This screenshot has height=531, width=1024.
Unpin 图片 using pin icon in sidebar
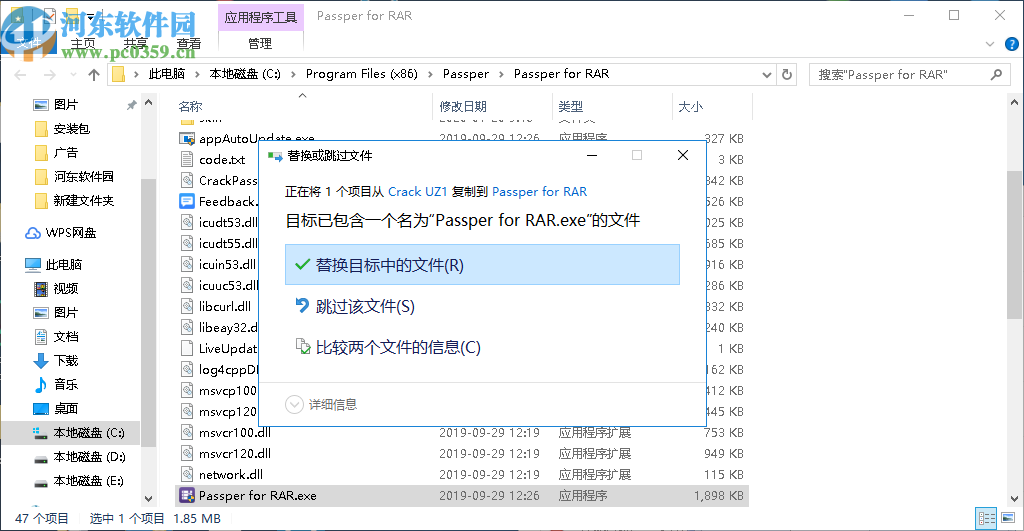pos(131,105)
